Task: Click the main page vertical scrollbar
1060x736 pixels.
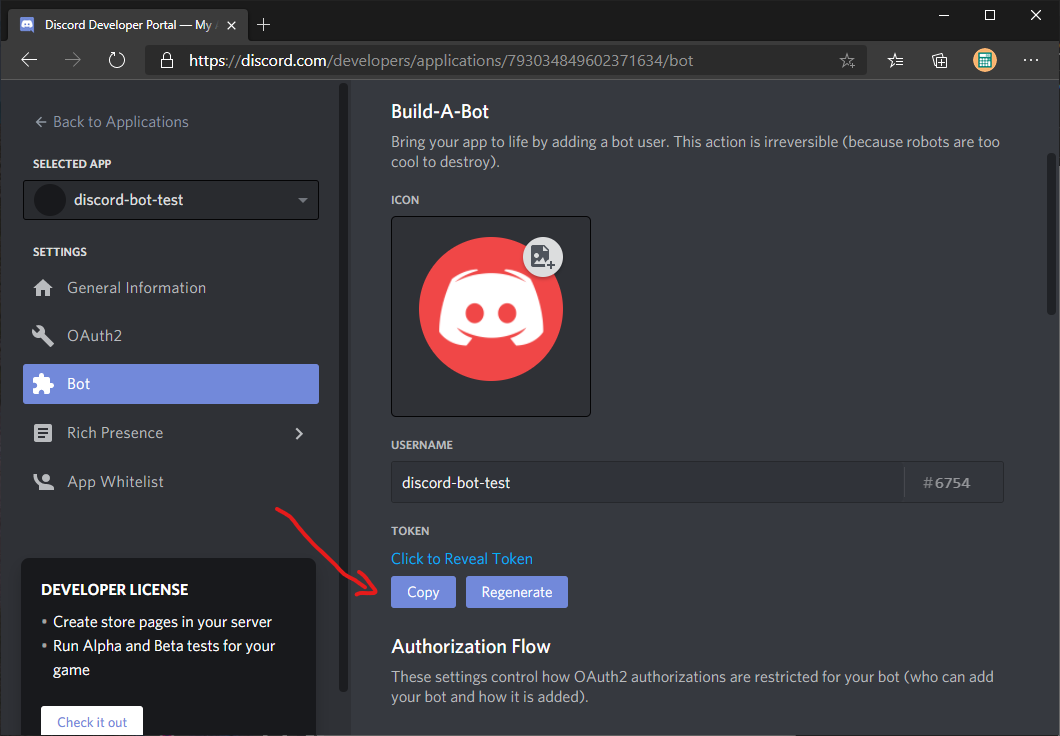Action: [1051, 233]
